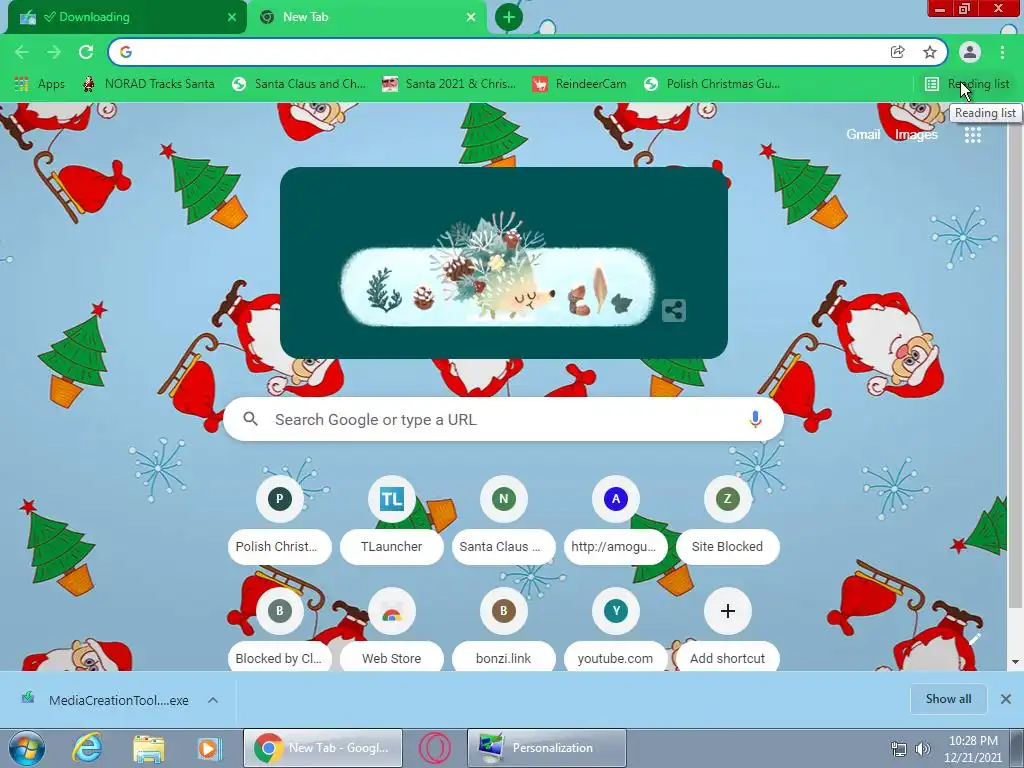Click the Share this page icon in the address bar
The image size is (1024, 768).
[x=898, y=52]
